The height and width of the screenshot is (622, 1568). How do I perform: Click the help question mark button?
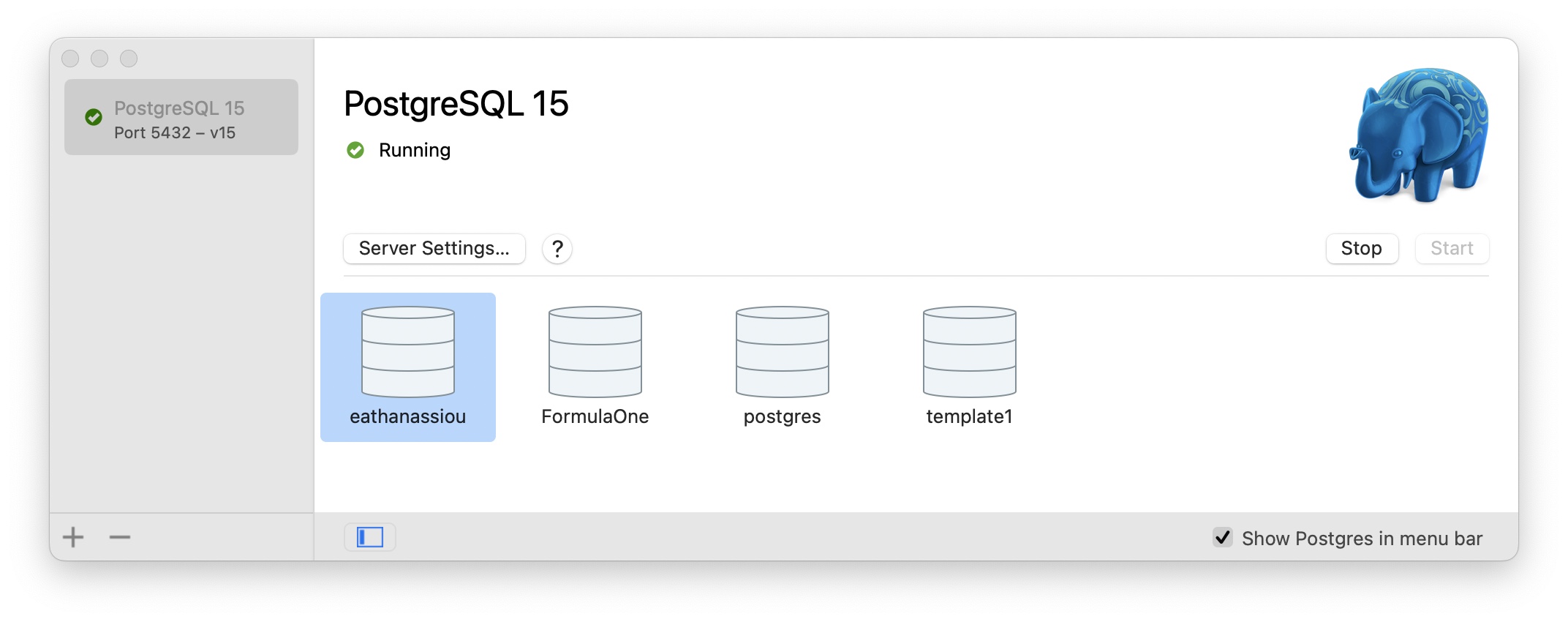(557, 249)
